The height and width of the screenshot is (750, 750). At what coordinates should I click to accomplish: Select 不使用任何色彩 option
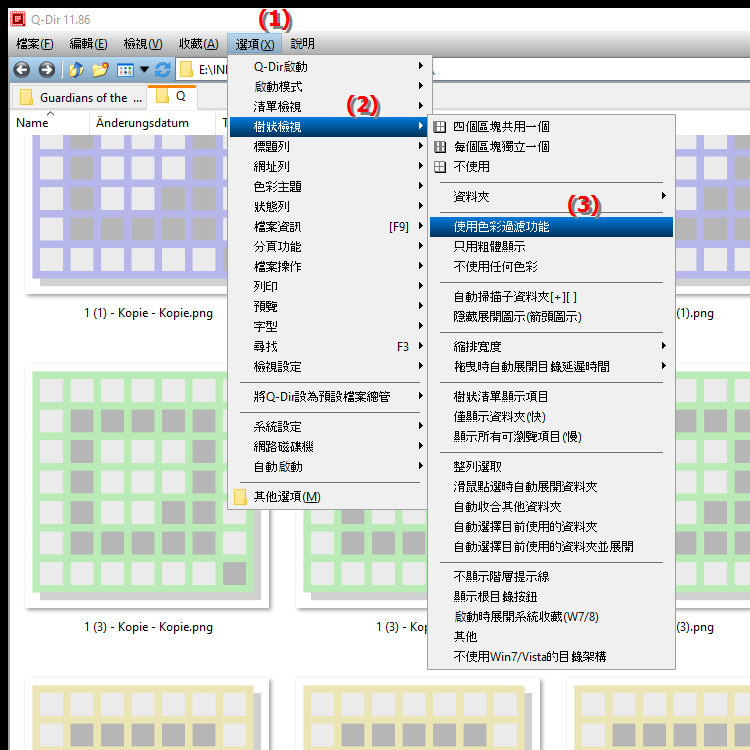tap(551, 266)
